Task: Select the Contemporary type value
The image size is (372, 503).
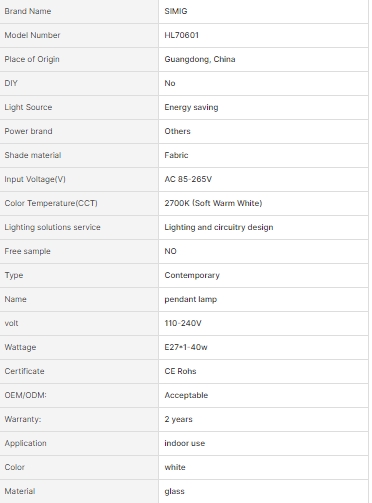Action: (192, 275)
